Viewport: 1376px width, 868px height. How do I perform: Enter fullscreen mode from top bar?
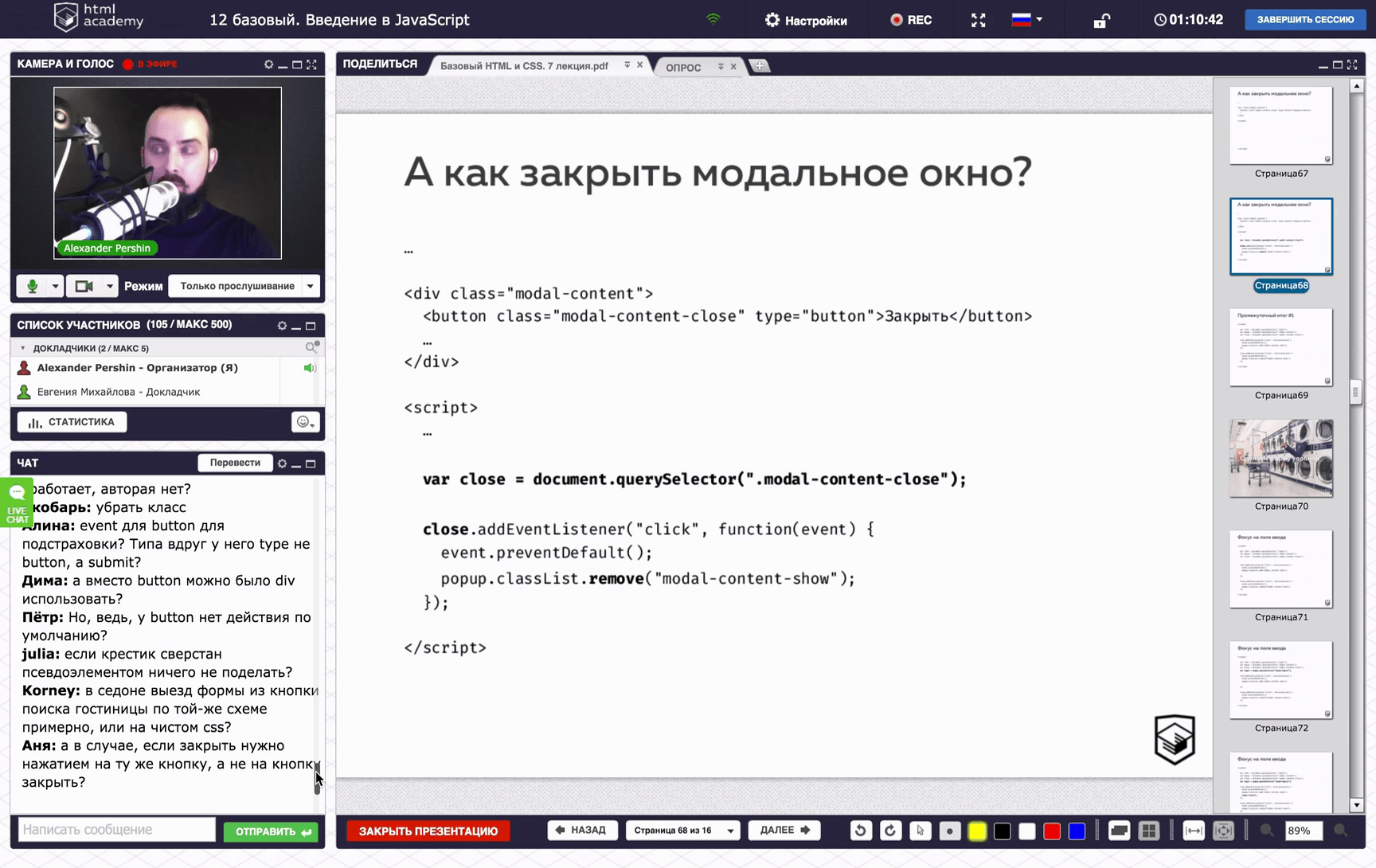979,20
